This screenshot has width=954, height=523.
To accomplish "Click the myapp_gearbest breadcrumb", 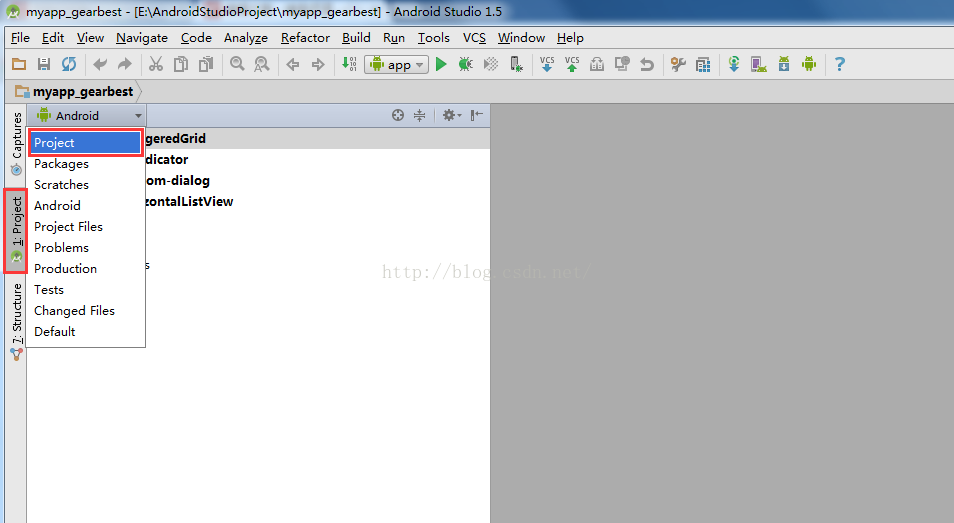I will point(74,91).
